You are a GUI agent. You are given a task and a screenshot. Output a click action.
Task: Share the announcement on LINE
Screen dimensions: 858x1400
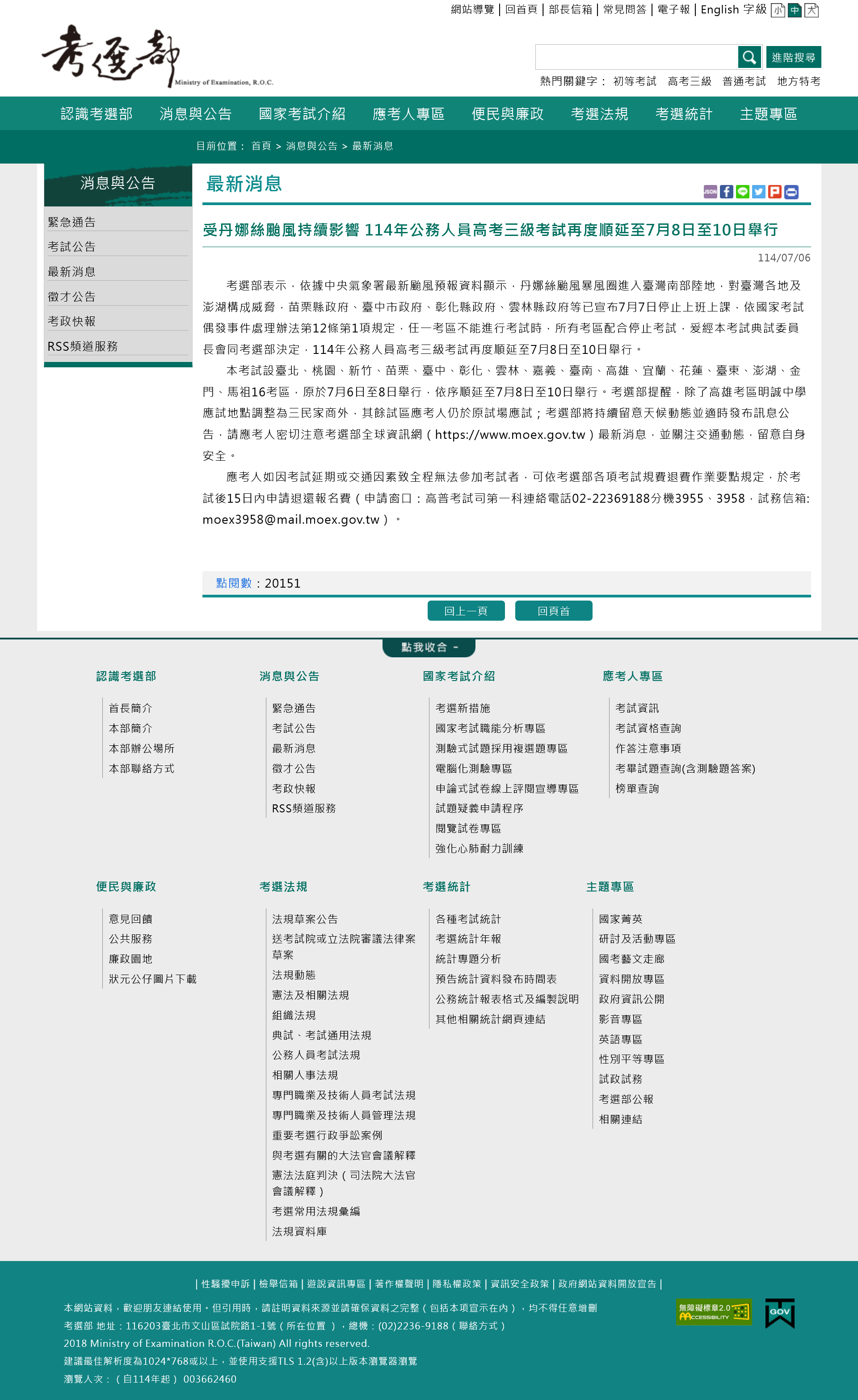[743, 192]
